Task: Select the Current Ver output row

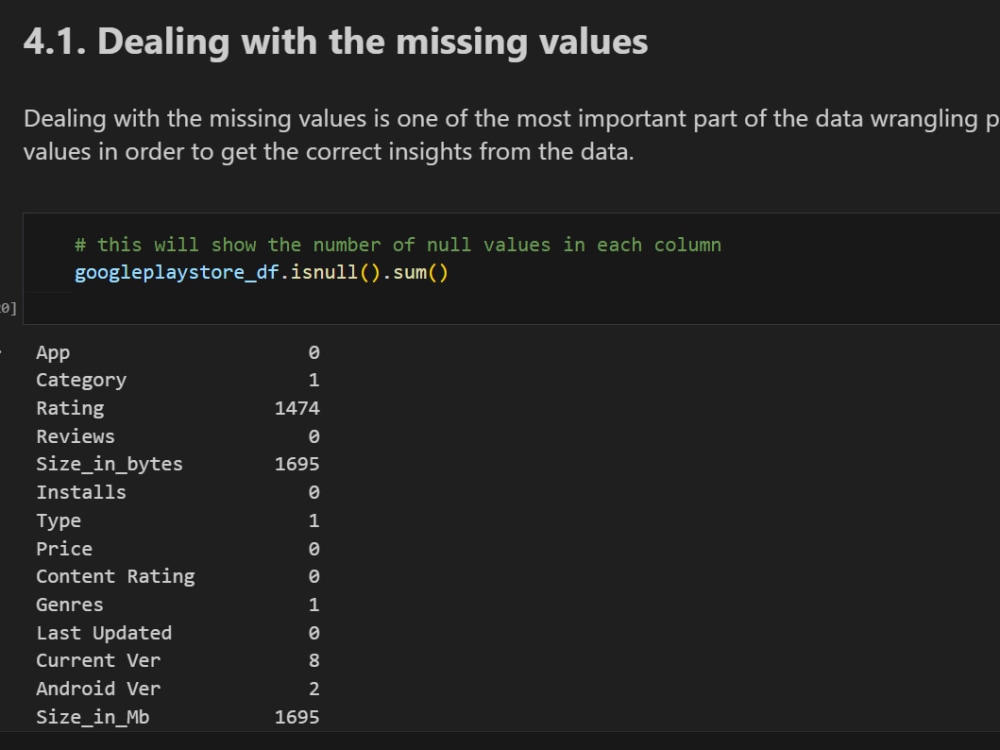Action: pos(178,661)
